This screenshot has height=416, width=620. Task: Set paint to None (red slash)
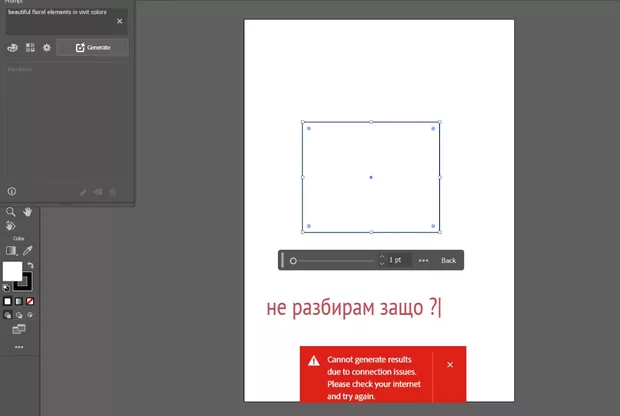[29, 300]
